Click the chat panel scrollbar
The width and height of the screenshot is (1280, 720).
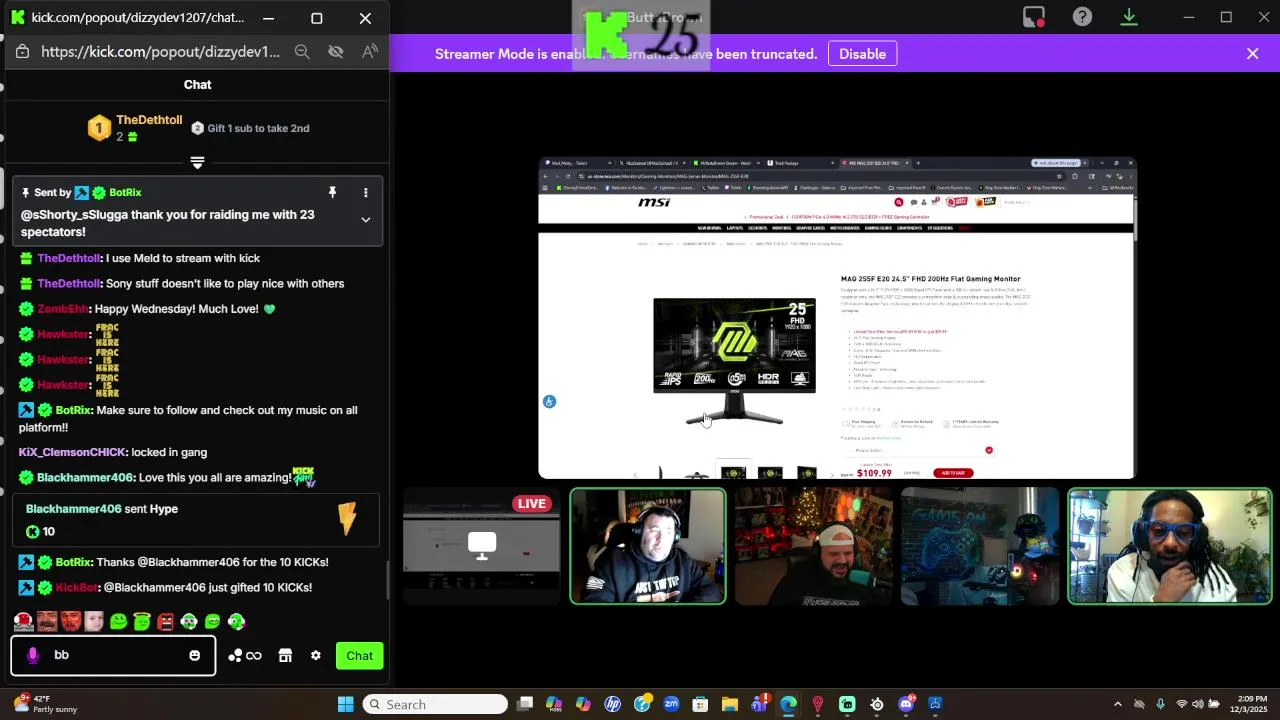[388, 580]
